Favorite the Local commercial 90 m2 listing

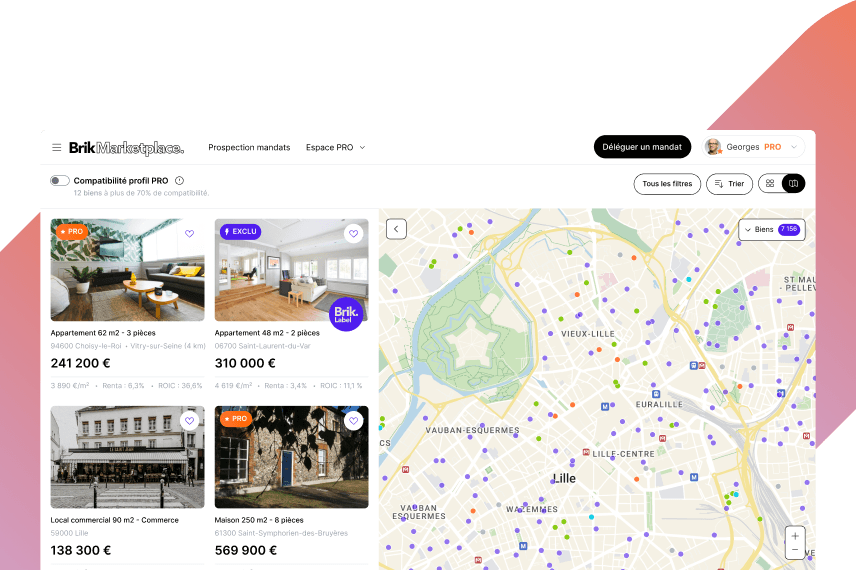[x=189, y=421]
